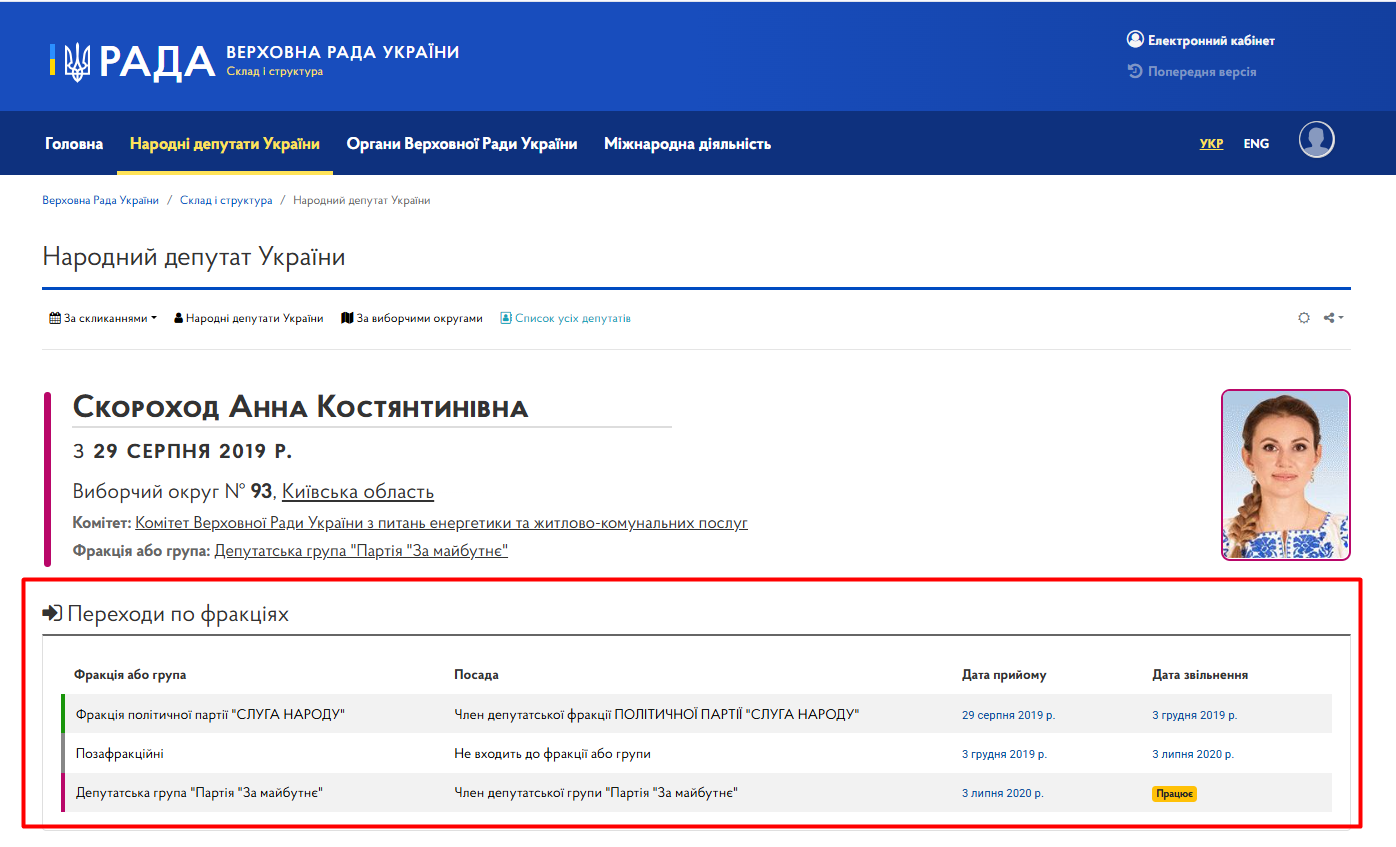Open Попередня версія link
The width and height of the screenshot is (1396, 847).
(x=1192, y=72)
